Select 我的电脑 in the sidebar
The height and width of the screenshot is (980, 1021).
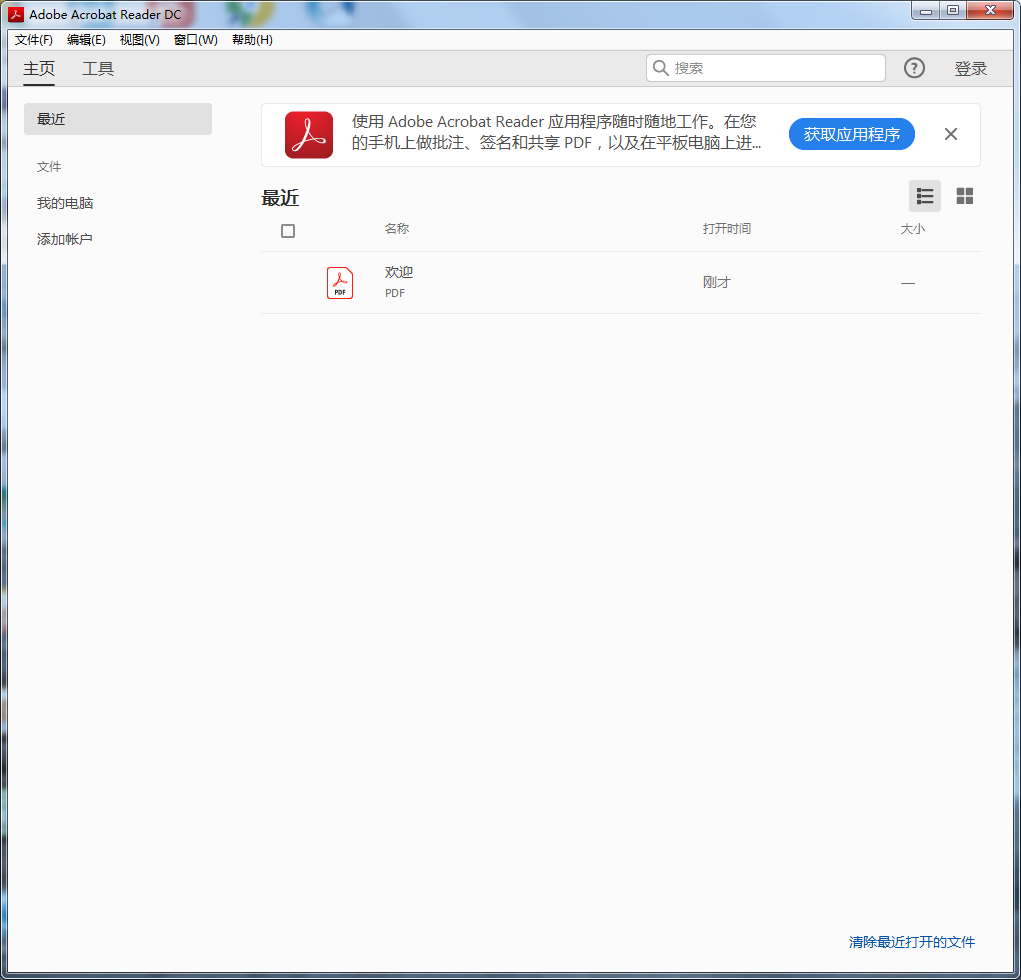[x=65, y=203]
